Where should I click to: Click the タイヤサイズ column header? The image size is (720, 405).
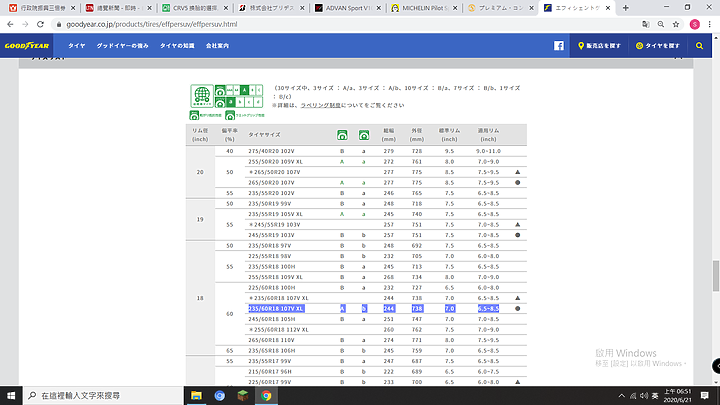point(264,135)
